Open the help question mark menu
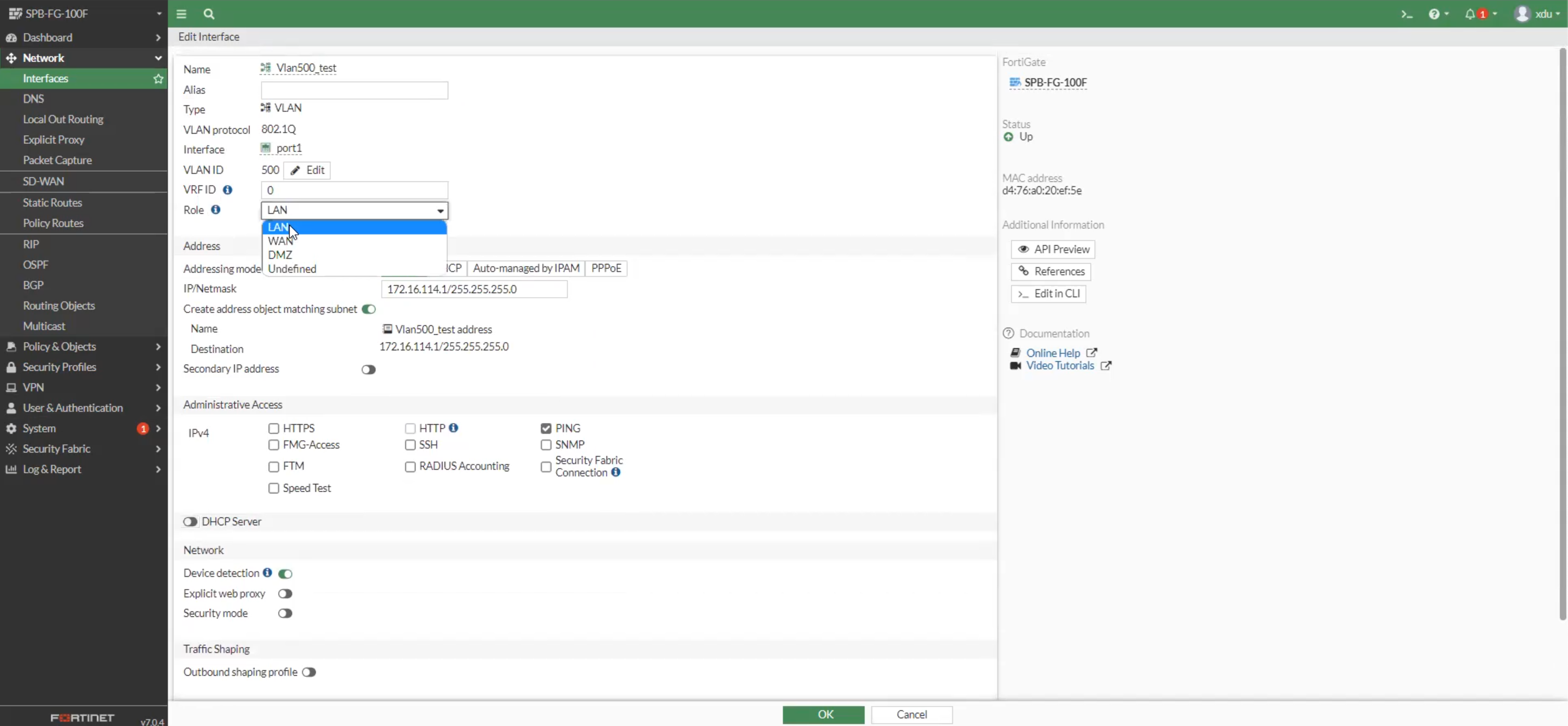This screenshot has width=1568, height=726. 1434,14
